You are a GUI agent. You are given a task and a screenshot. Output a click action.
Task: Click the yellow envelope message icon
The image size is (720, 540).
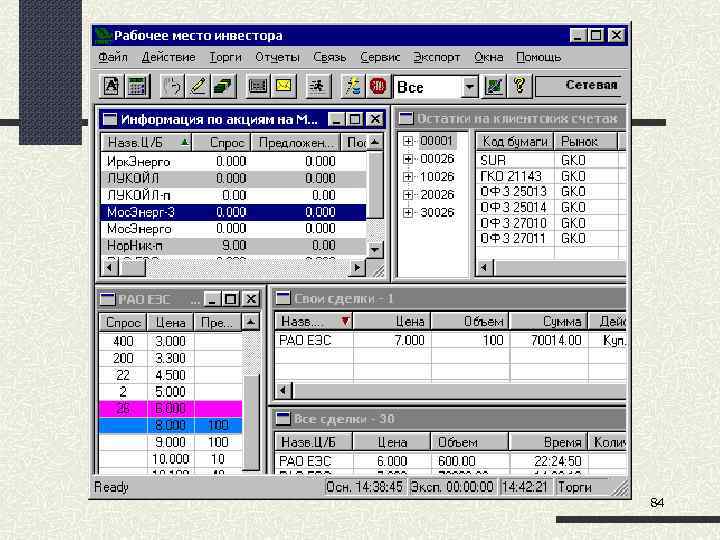[283, 86]
